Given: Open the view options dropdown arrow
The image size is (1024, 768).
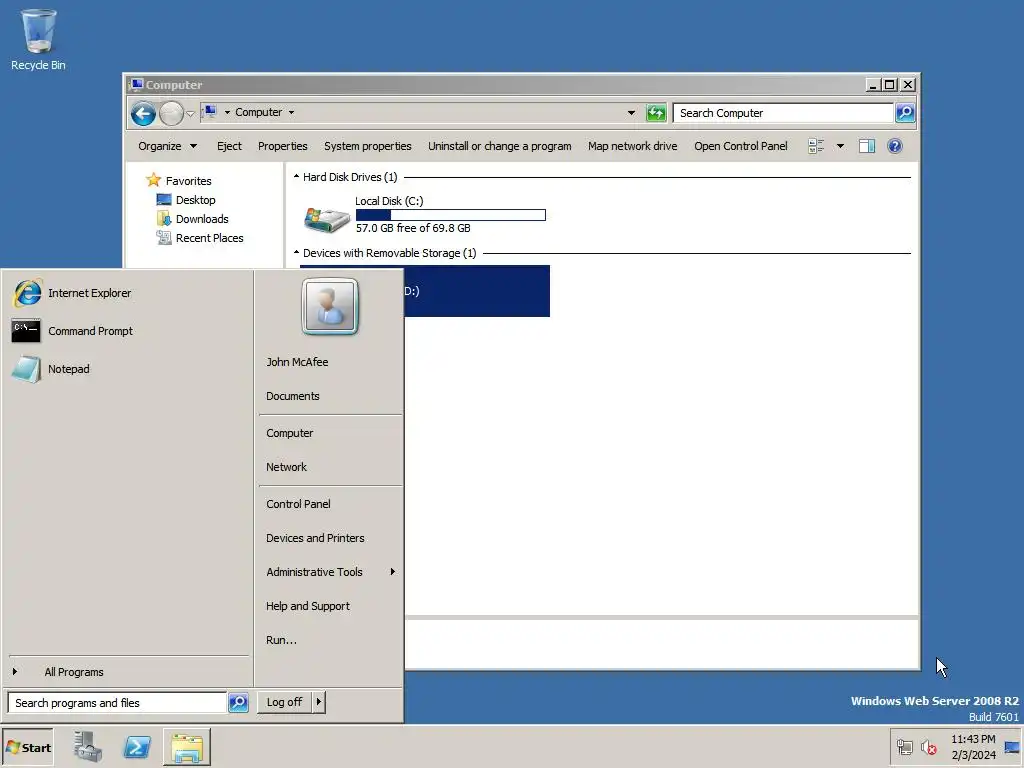Looking at the screenshot, I should pyautogui.click(x=840, y=146).
